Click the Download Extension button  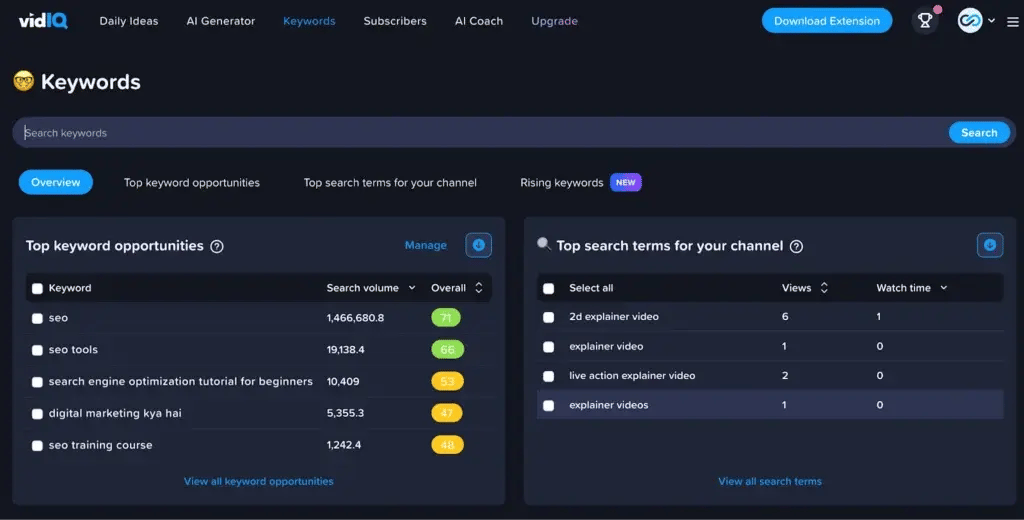click(x=826, y=21)
